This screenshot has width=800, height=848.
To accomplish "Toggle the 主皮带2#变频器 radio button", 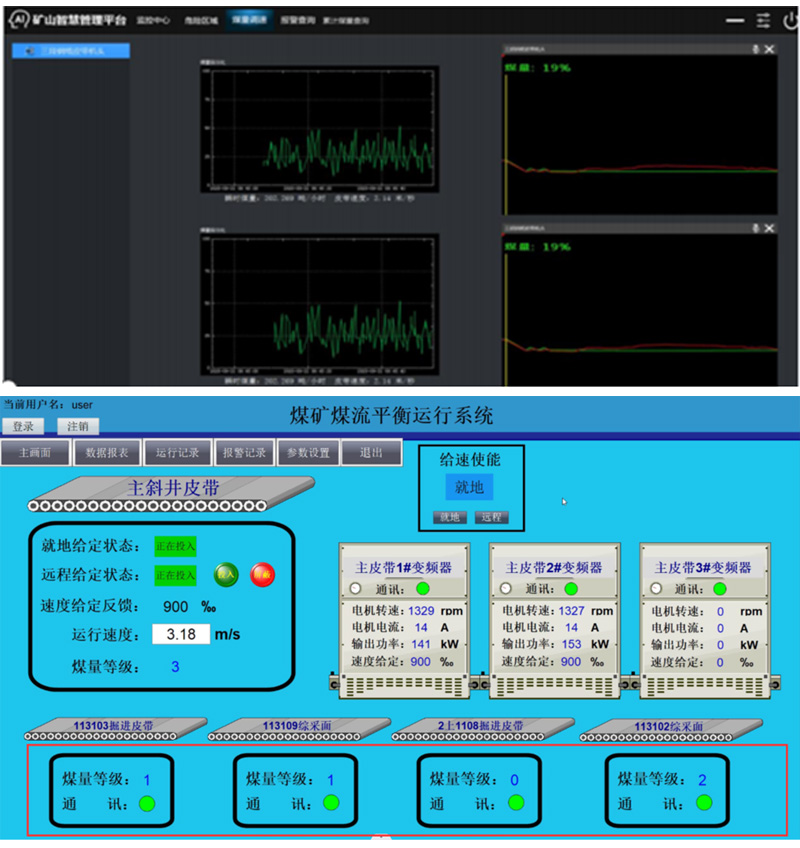I will pos(505,588).
